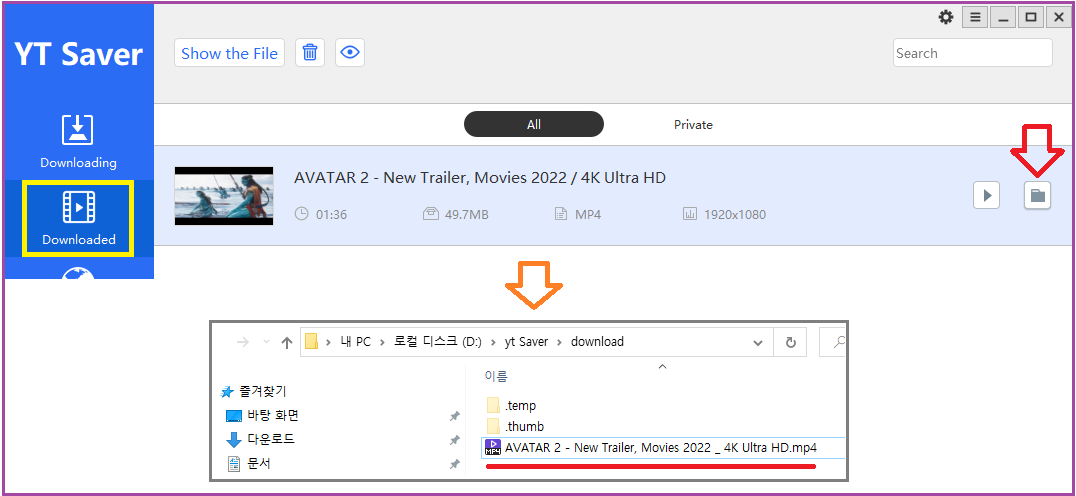The height and width of the screenshot is (496, 1076).
Task: Click the globe icon in YT Saver sidebar
Action: point(78,273)
